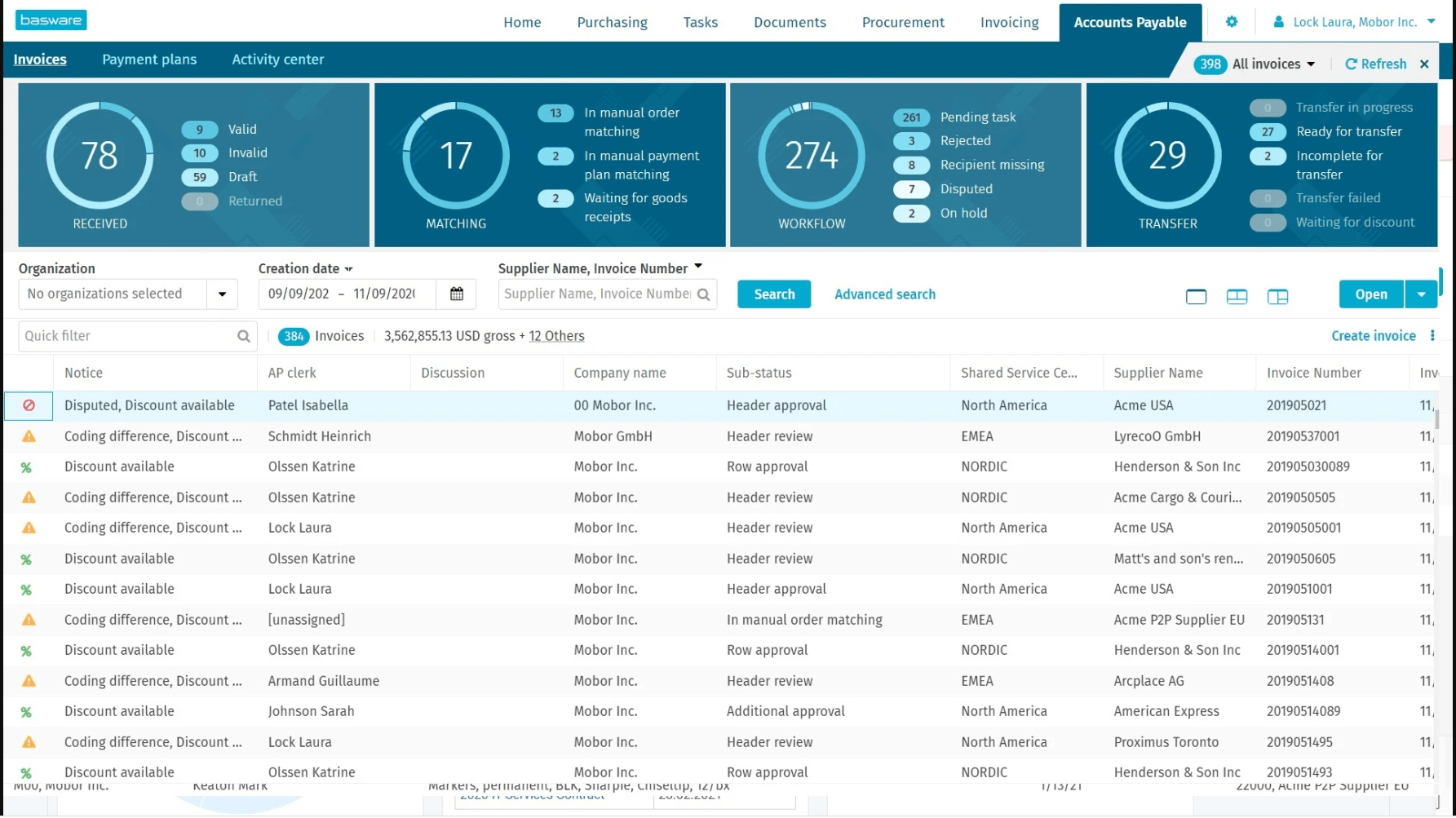This screenshot has height=818, width=1456.
Task: Open the calendar date picker for creation date
Action: pos(456,294)
